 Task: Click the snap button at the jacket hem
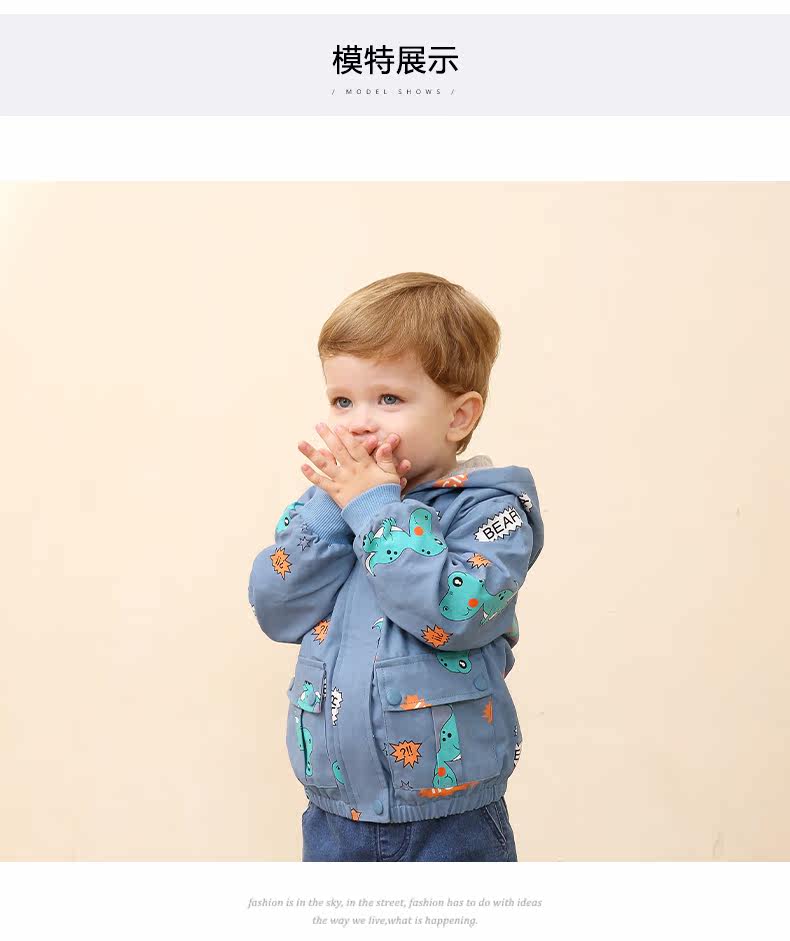[x=379, y=807]
